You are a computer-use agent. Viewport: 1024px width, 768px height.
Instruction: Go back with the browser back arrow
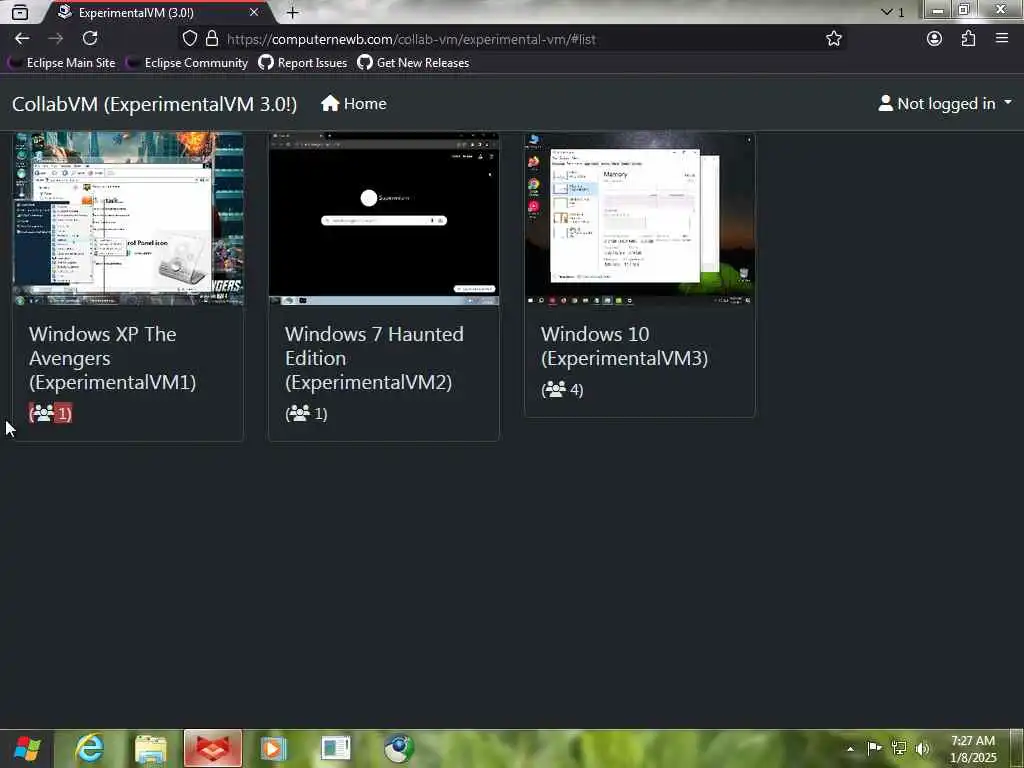coord(22,39)
